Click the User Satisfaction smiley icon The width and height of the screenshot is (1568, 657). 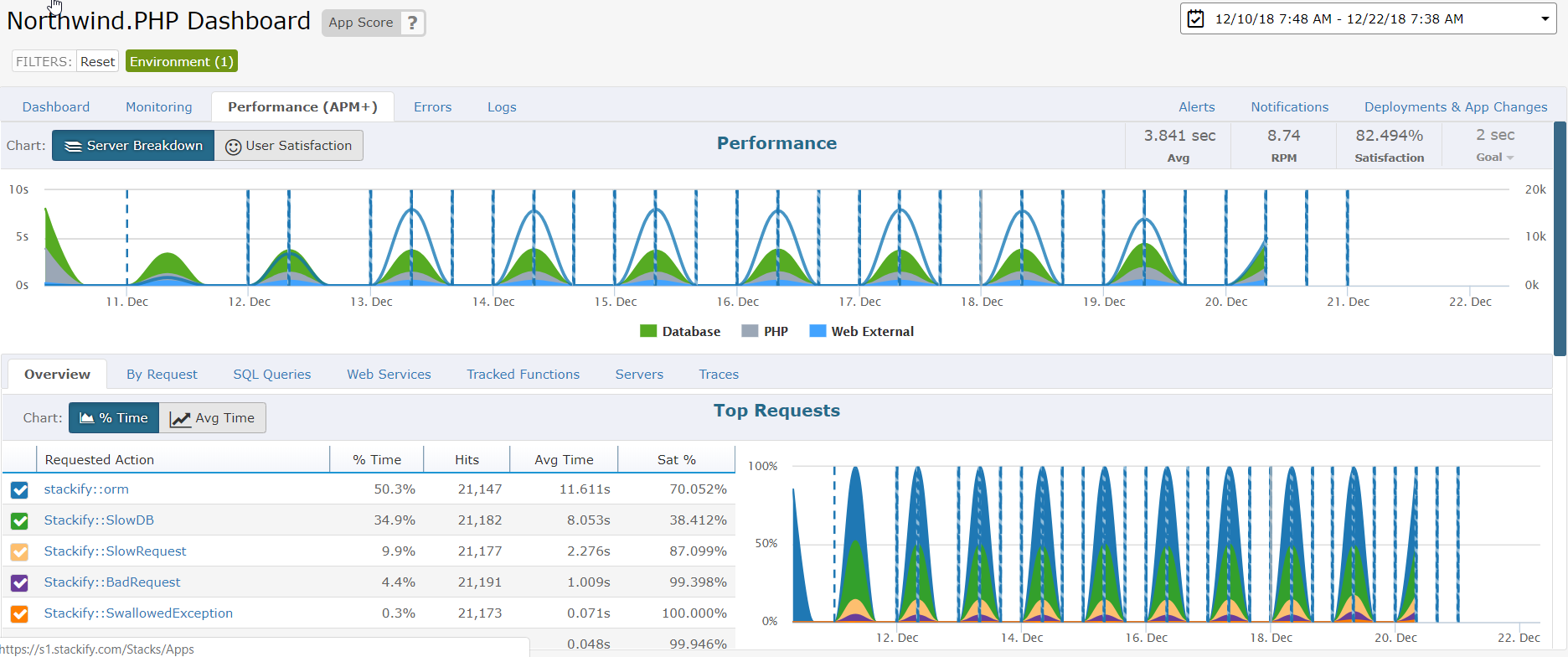(234, 146)
